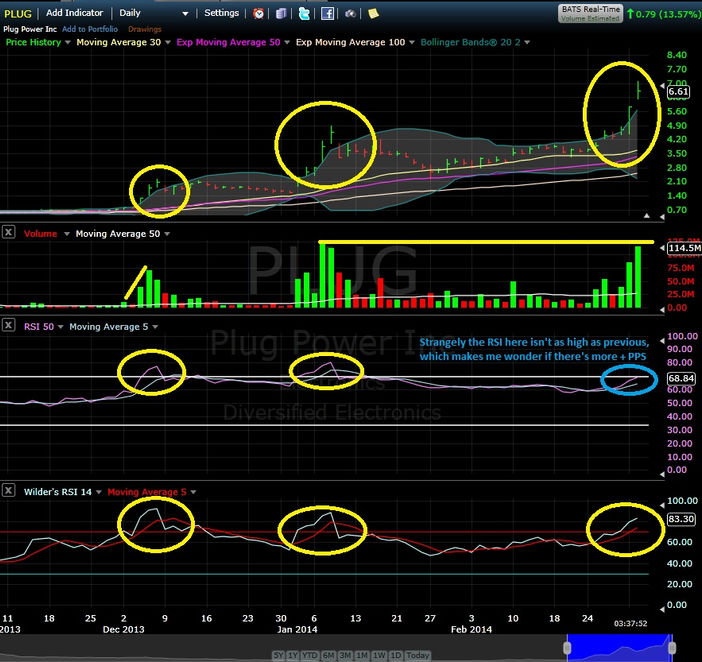Grab the left handle of the range selector

567,648
